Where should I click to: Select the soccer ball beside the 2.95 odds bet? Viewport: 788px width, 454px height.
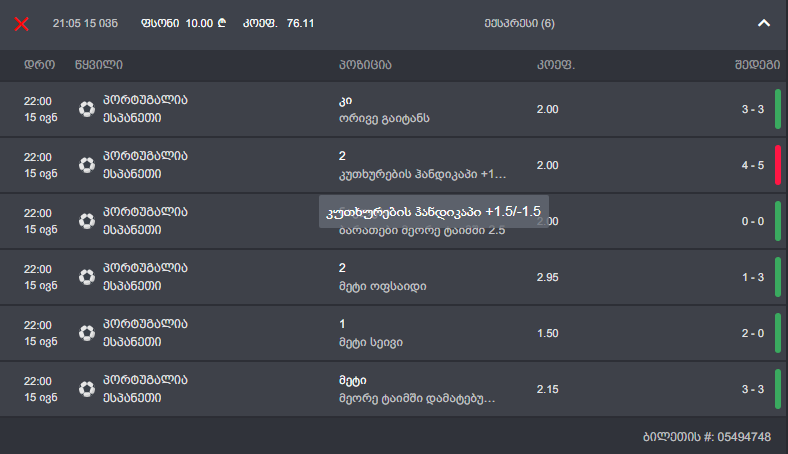(87, 277)
